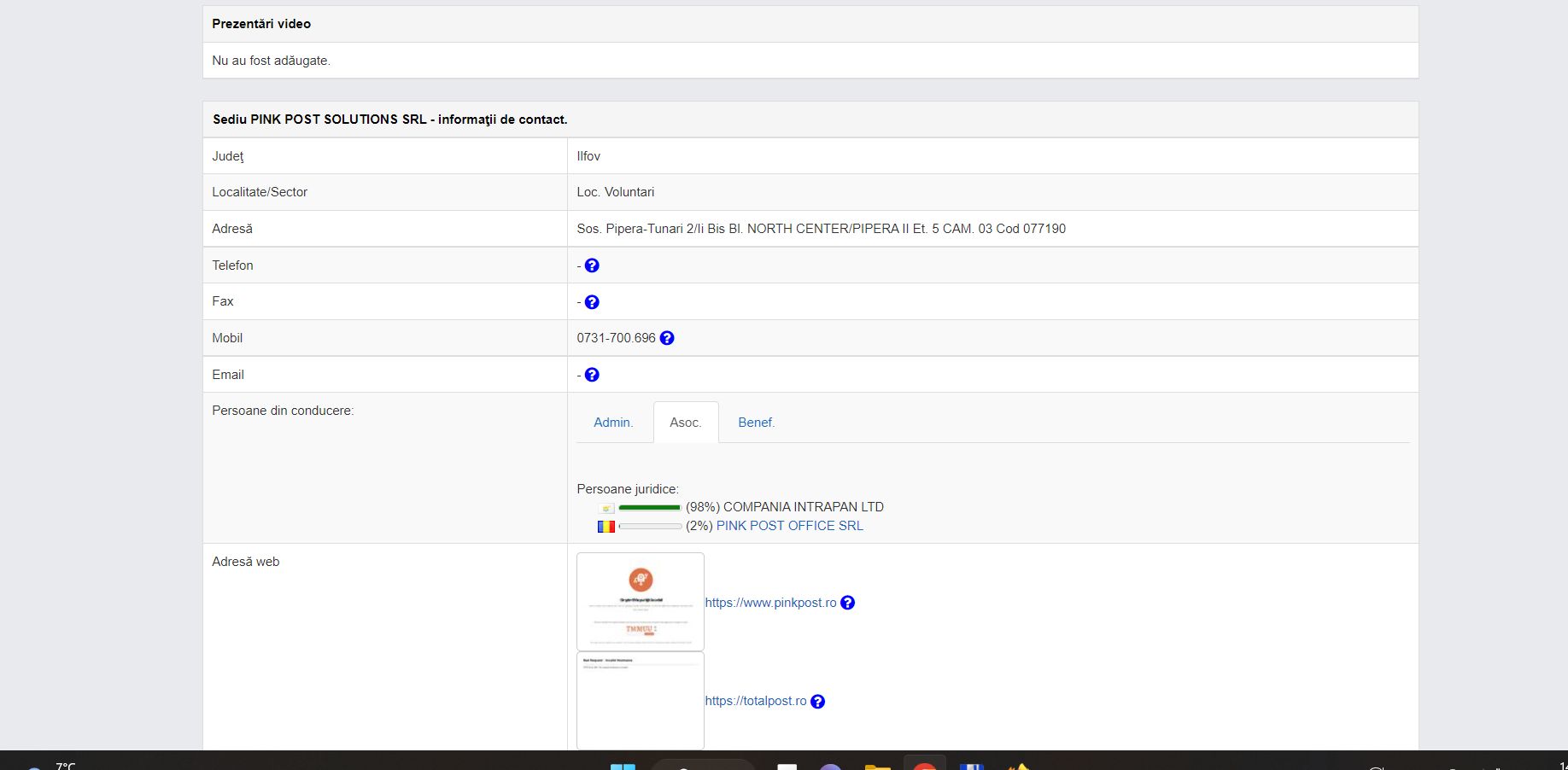Click the 98% green ownership bar
The image size is (1568, 770).
650,508
